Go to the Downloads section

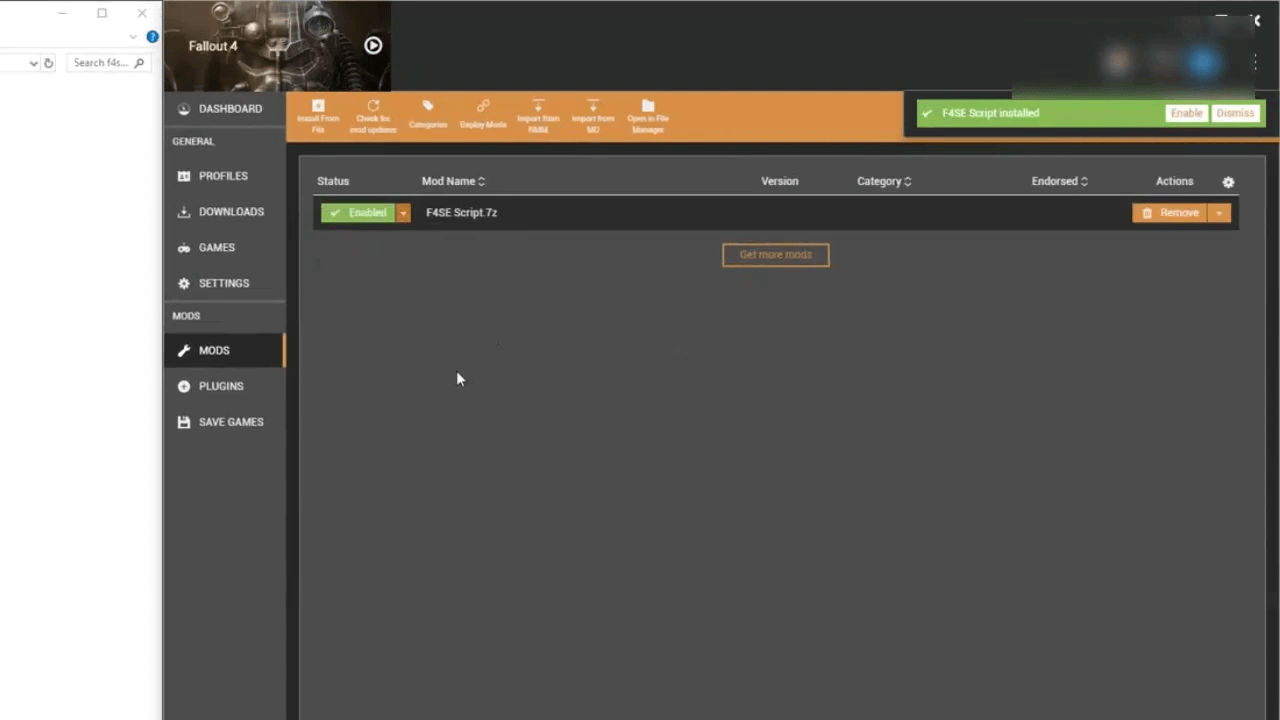coord(225,212)
